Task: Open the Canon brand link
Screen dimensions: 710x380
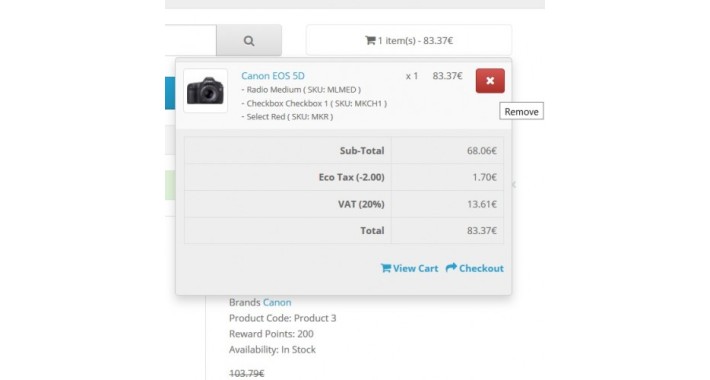Action: click(x=277, y=302)
